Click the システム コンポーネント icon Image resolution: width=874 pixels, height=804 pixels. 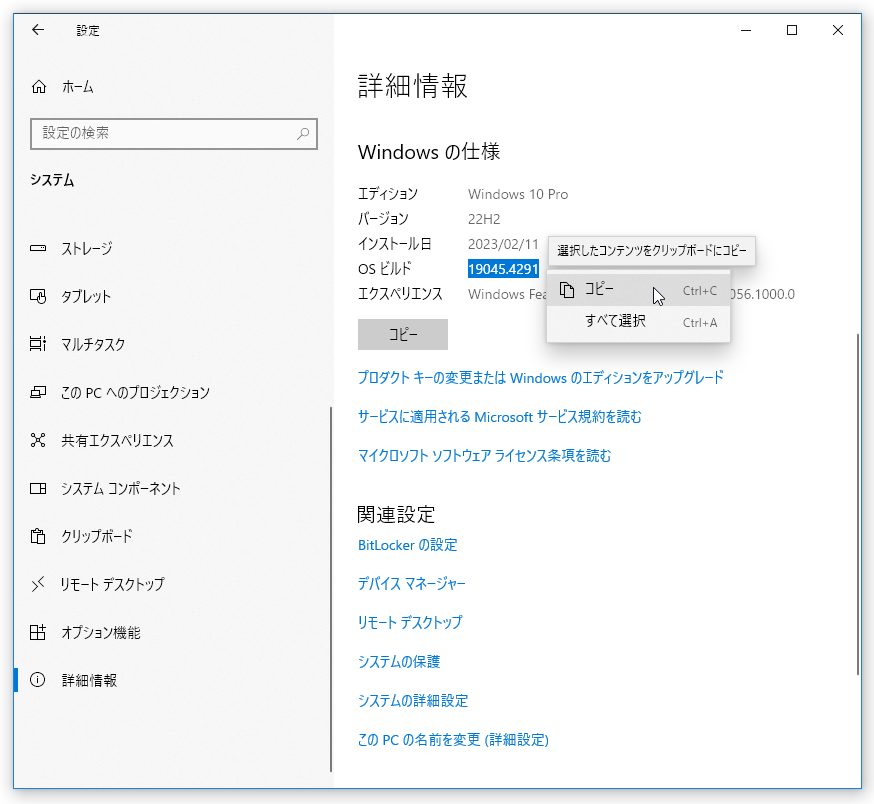click(38, 488)
